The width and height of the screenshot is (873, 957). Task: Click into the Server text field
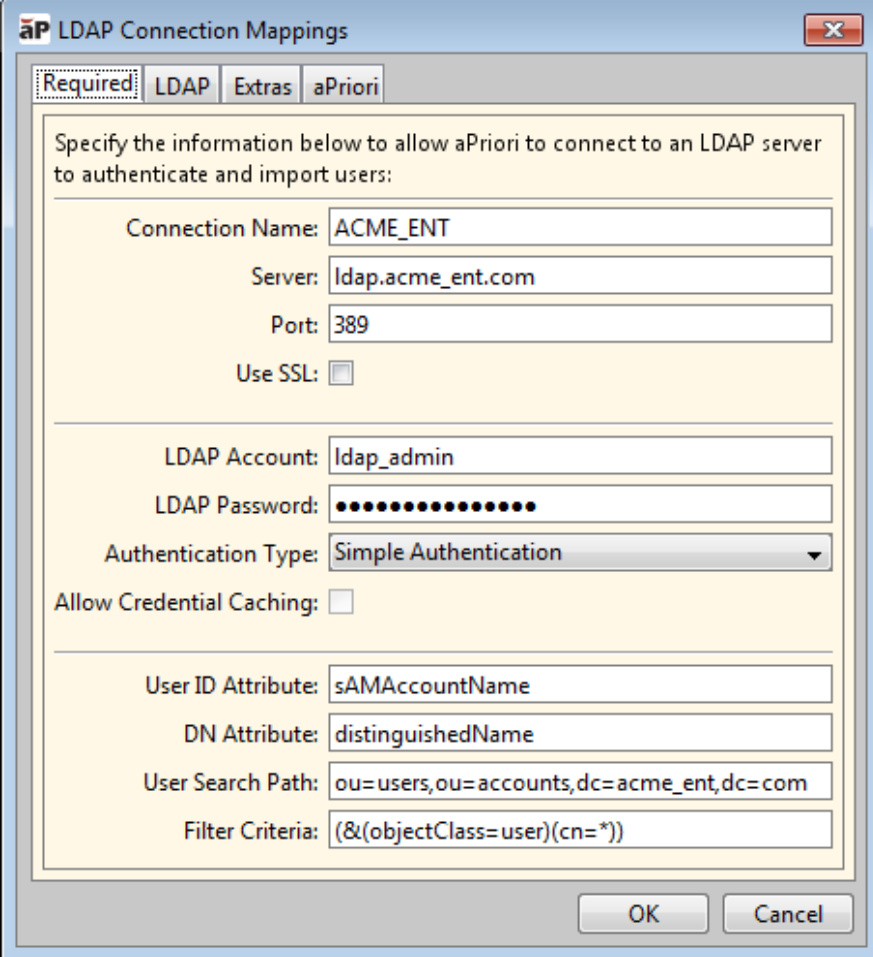click(x=580, y=276)
